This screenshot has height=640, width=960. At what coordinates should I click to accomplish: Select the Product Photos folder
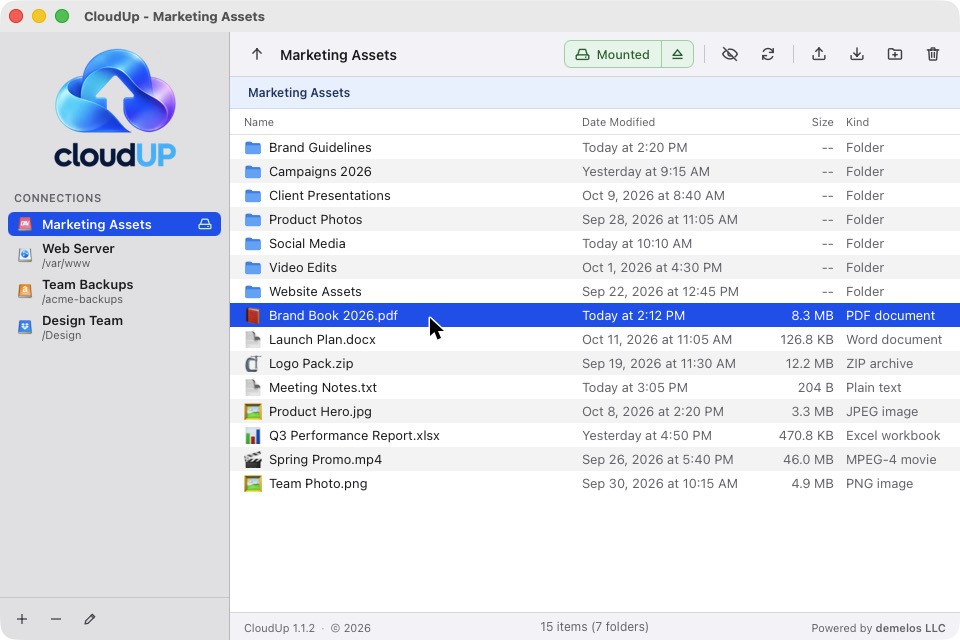[594, 219]
